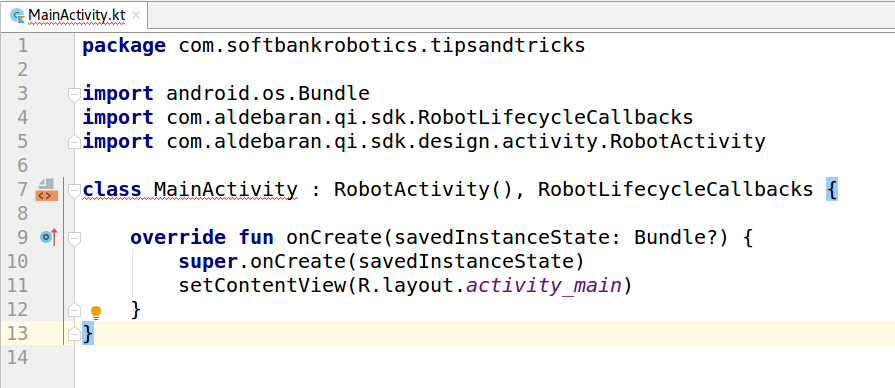Click the highlighted closing brace on line 13

(88, 333)
